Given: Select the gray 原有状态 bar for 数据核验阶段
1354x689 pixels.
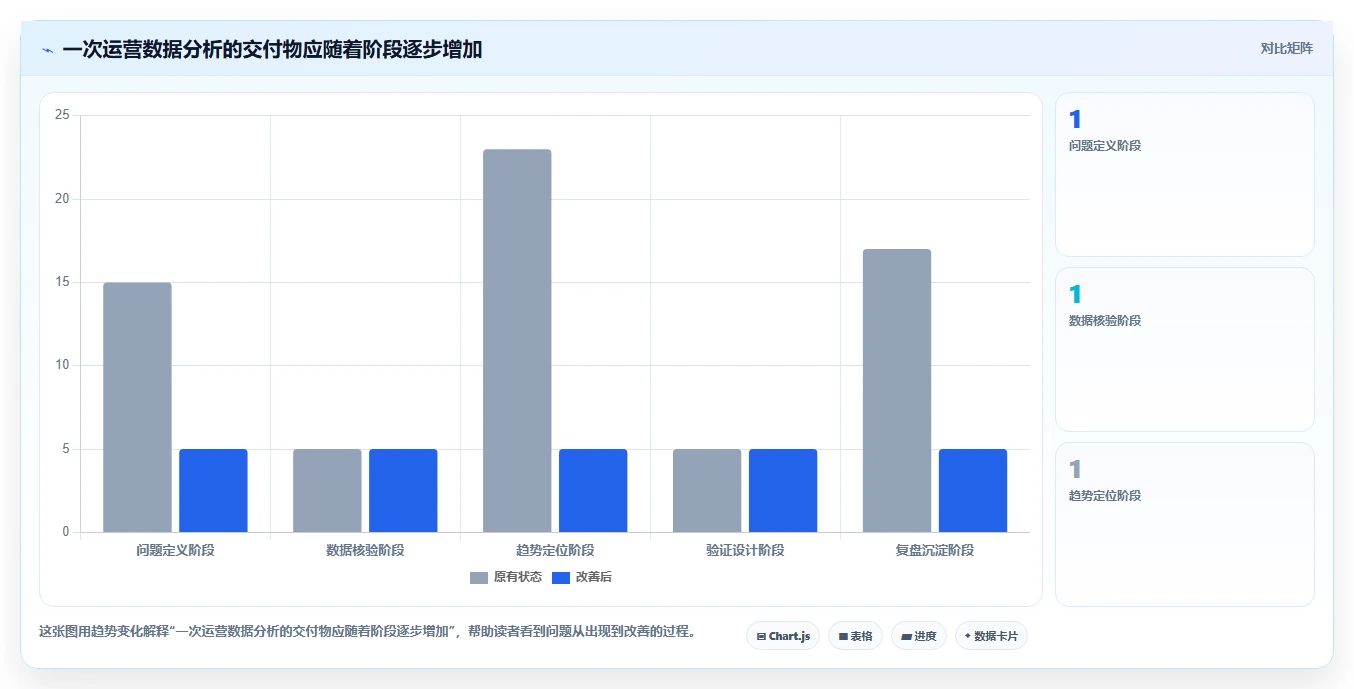Looking at the screenshot, I should (x=327, y=490).
